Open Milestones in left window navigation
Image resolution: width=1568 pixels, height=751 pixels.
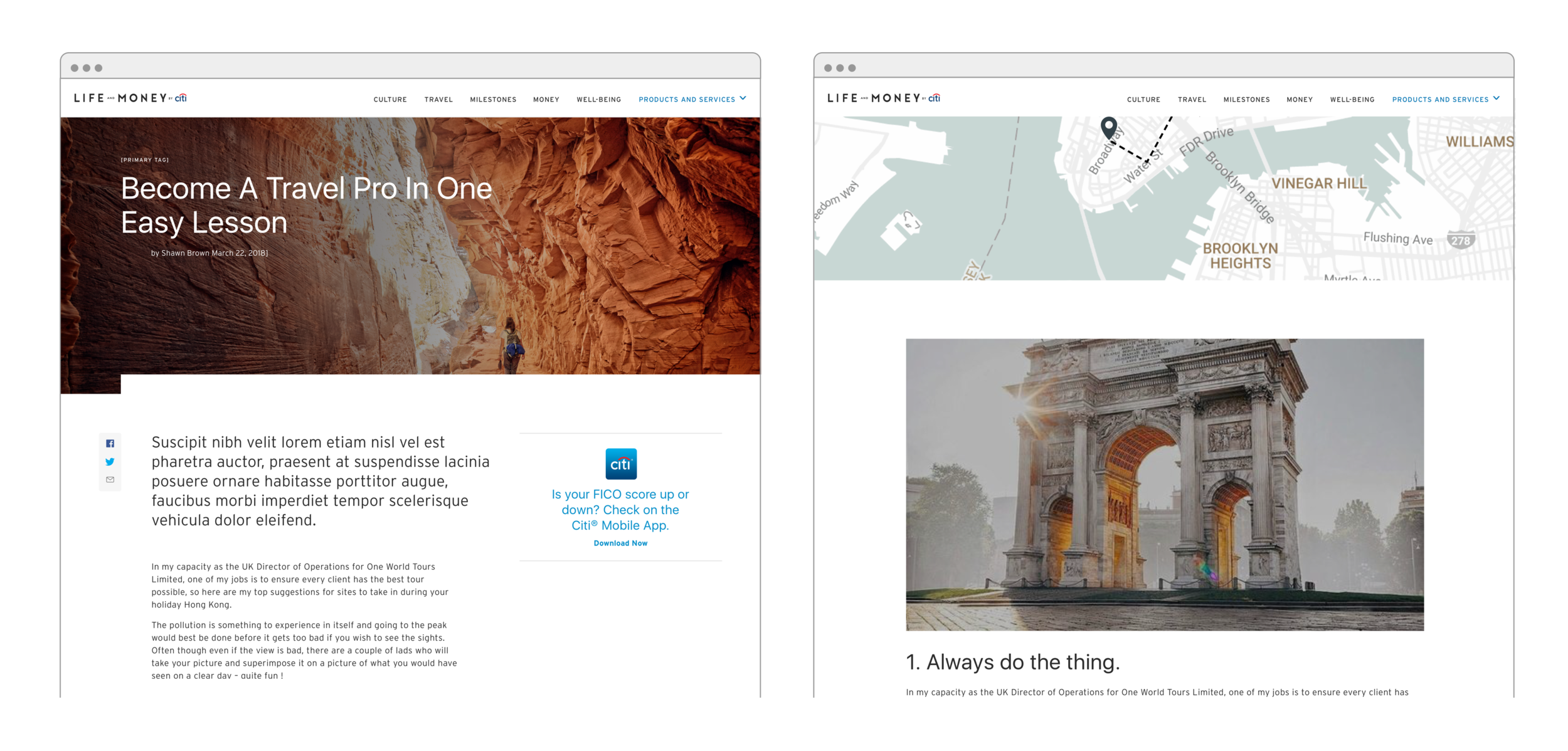tap(493, 100)
